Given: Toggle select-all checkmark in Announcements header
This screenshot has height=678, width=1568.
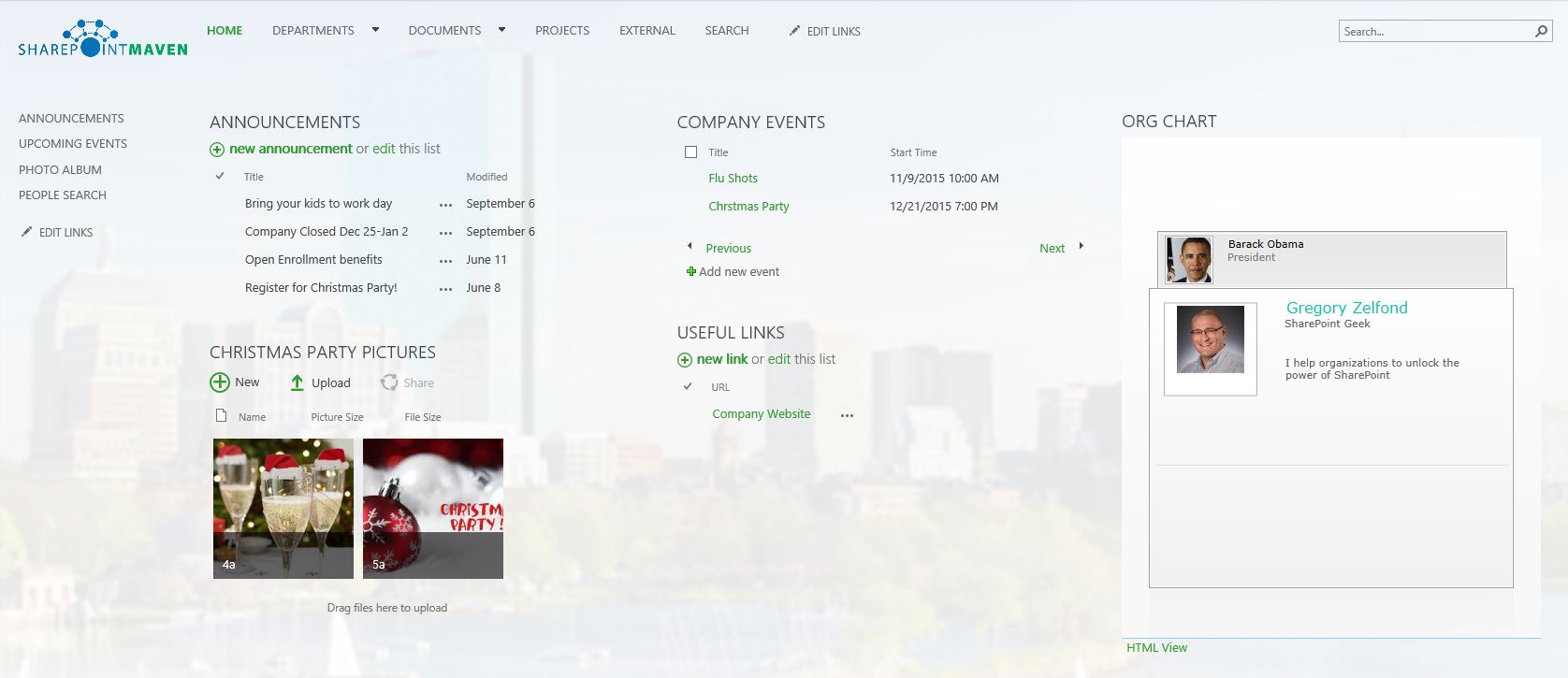Looking at the screenshot, I should 221,176.
